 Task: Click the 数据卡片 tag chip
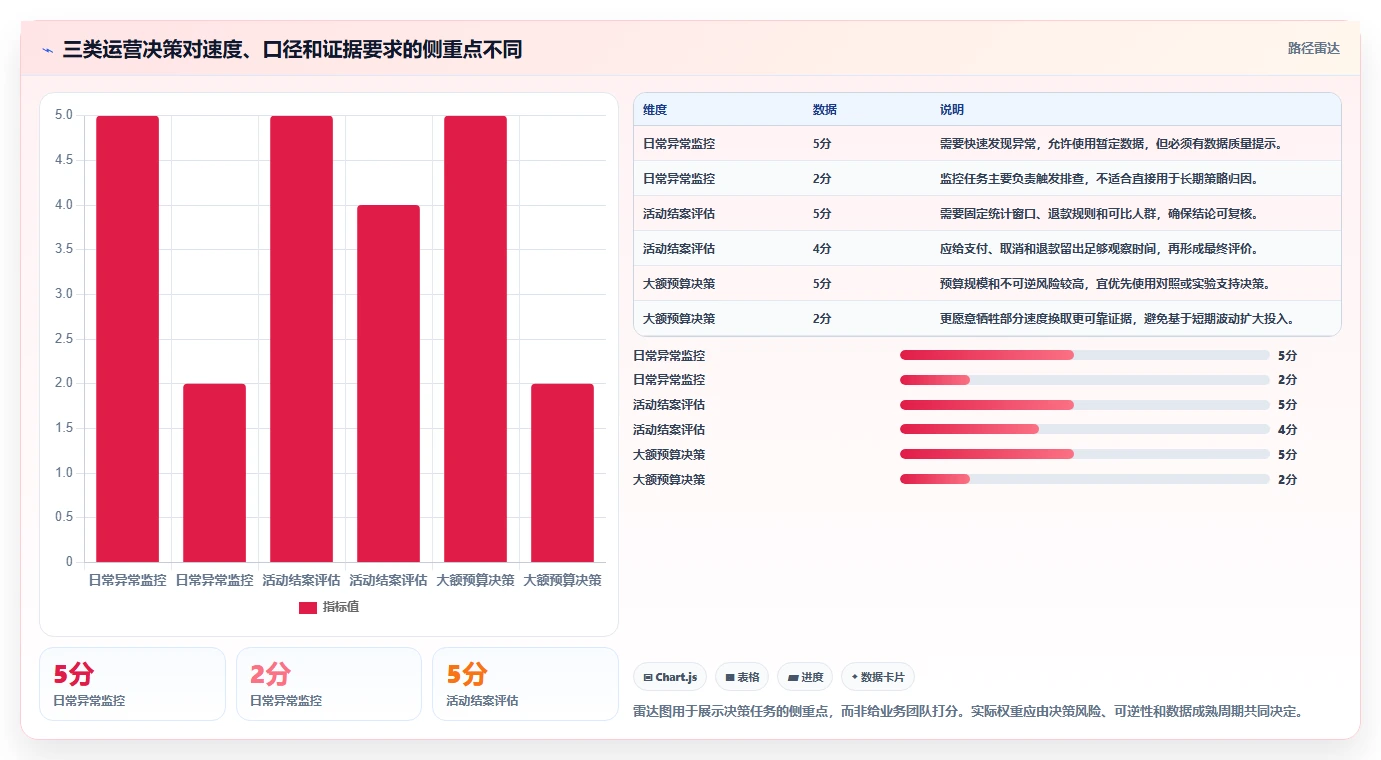(x=878, y=677)
